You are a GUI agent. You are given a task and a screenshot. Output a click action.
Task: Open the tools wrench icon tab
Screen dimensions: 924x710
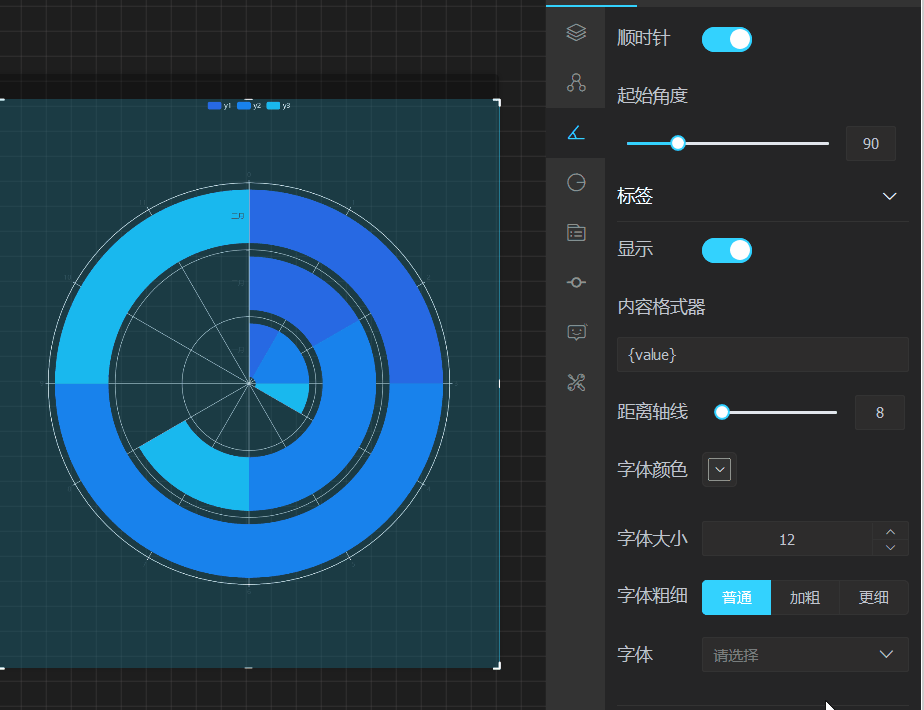[576, 382]
